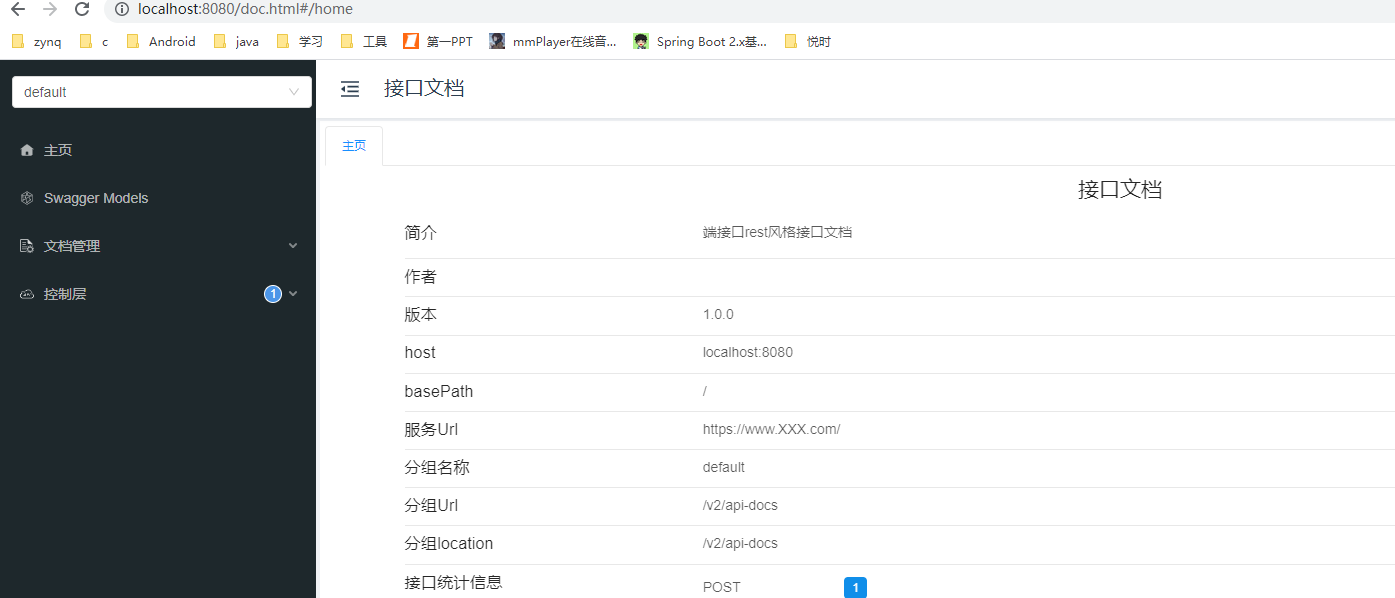Click the 控制层 cloud icon
This screenshot has width=1395, height=598.
point(27,294)
